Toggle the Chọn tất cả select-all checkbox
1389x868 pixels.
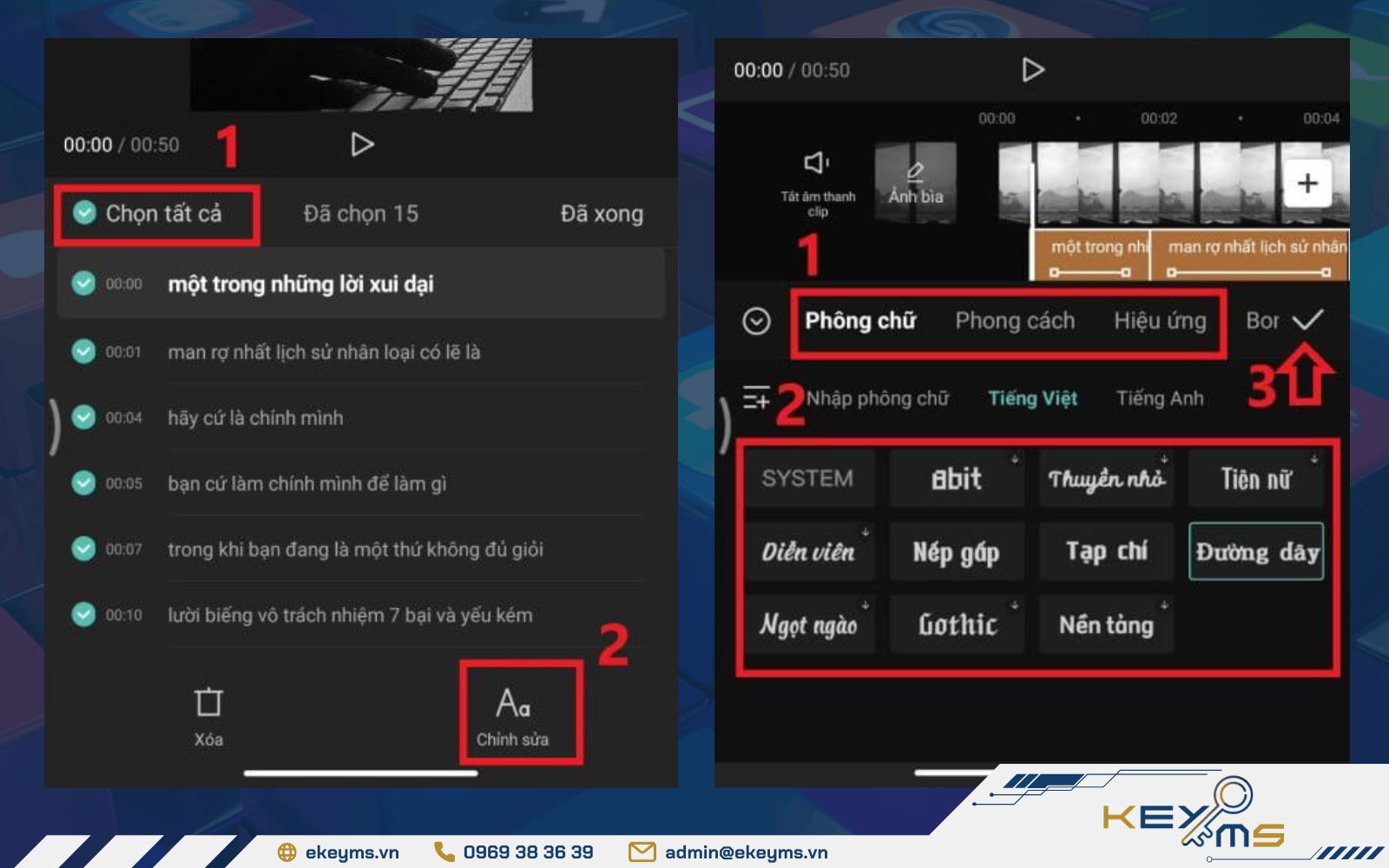pyautogui.click(x=83, y=212)
